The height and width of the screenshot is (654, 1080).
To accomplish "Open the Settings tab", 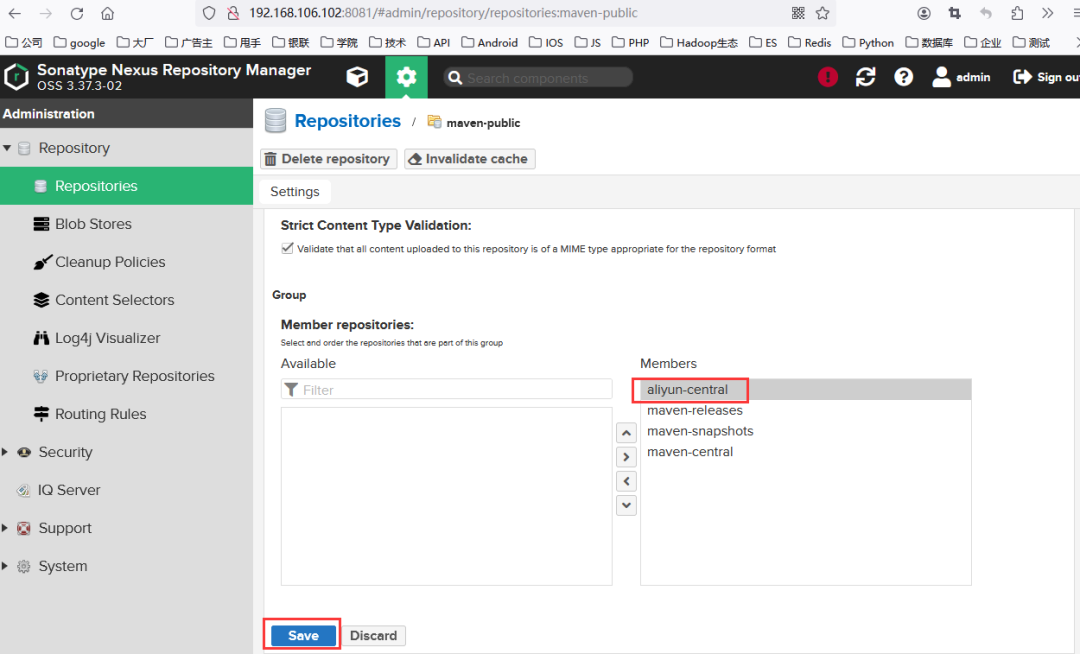I will [x=295, y=191].
